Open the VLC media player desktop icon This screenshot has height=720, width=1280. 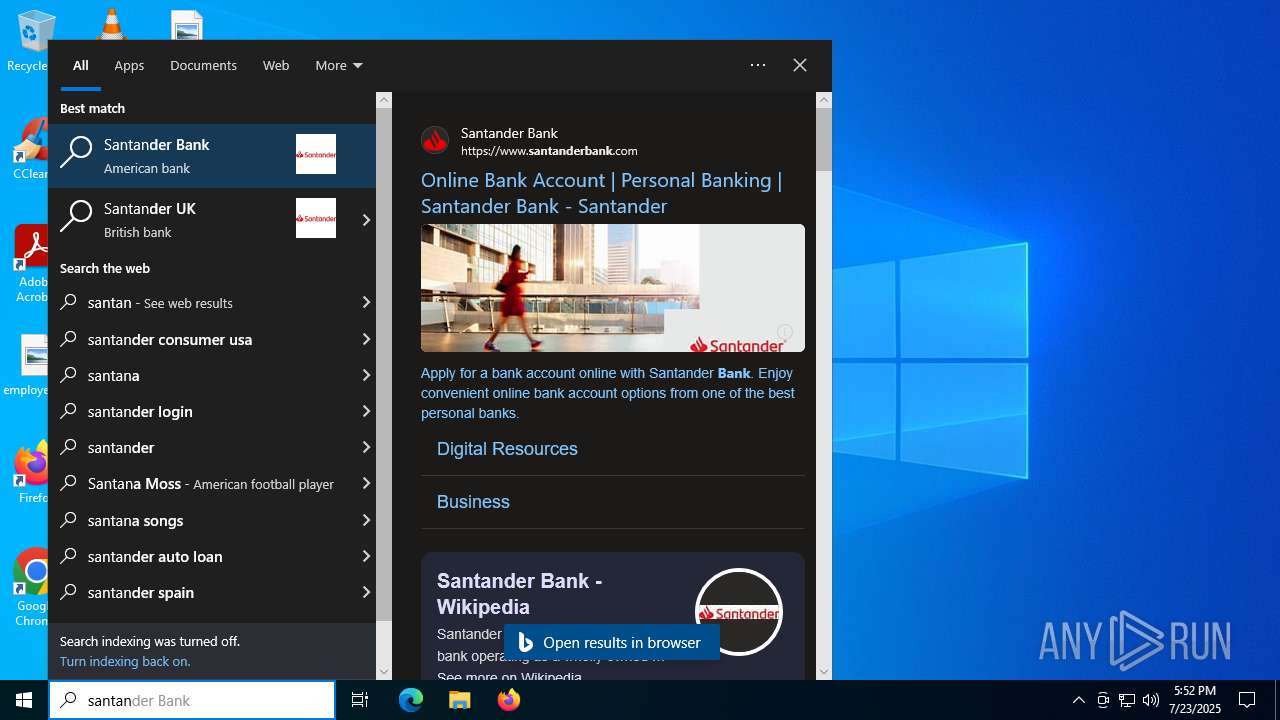pos(111,22)
